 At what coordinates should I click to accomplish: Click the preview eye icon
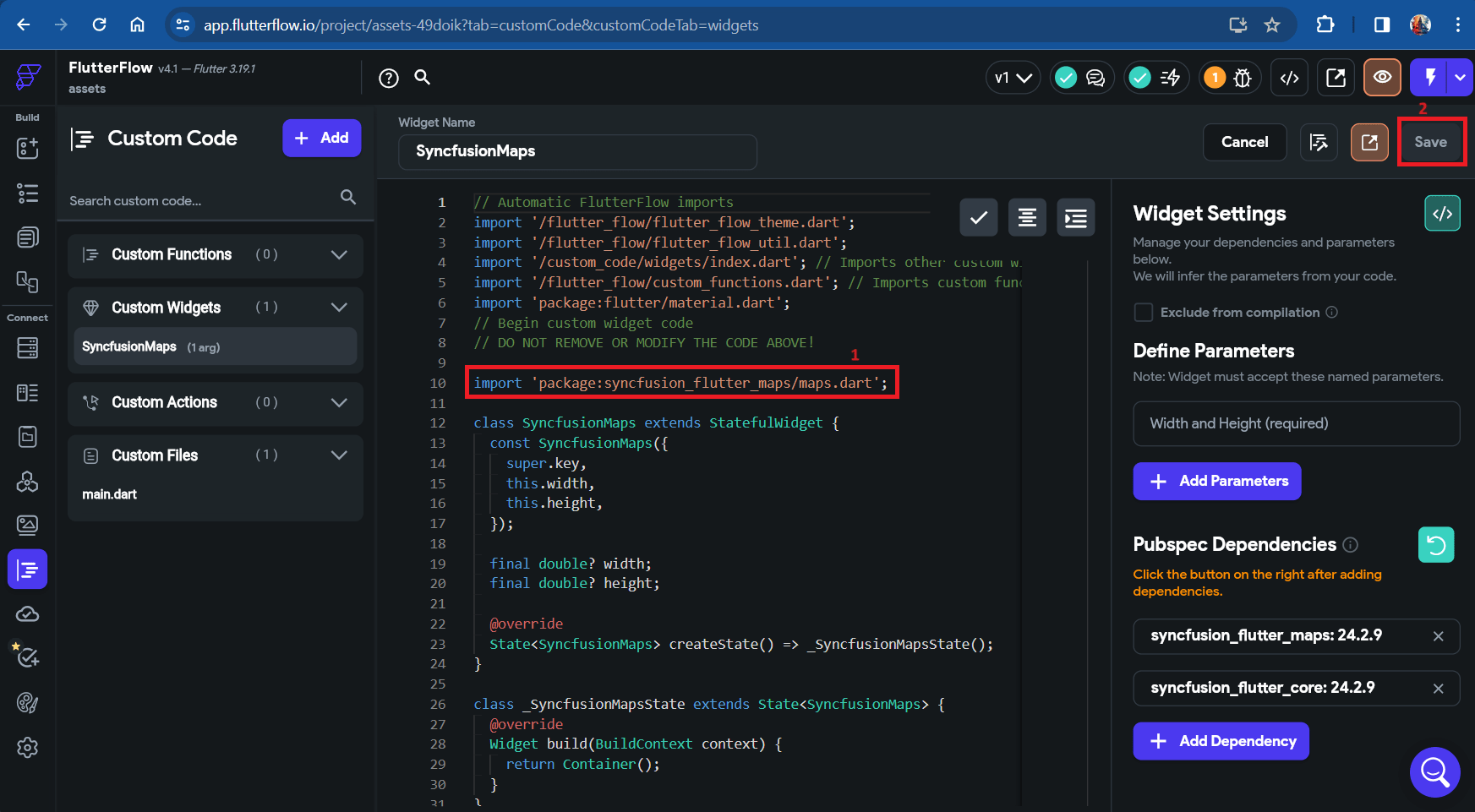click(x=1382, y=78)
